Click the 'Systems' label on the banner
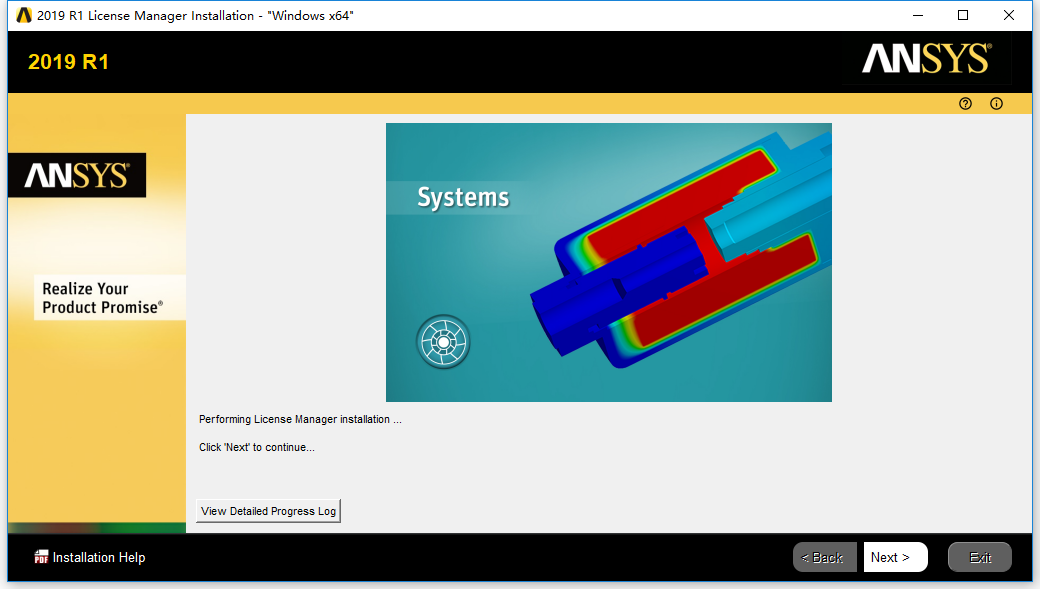 coord(463,198)
